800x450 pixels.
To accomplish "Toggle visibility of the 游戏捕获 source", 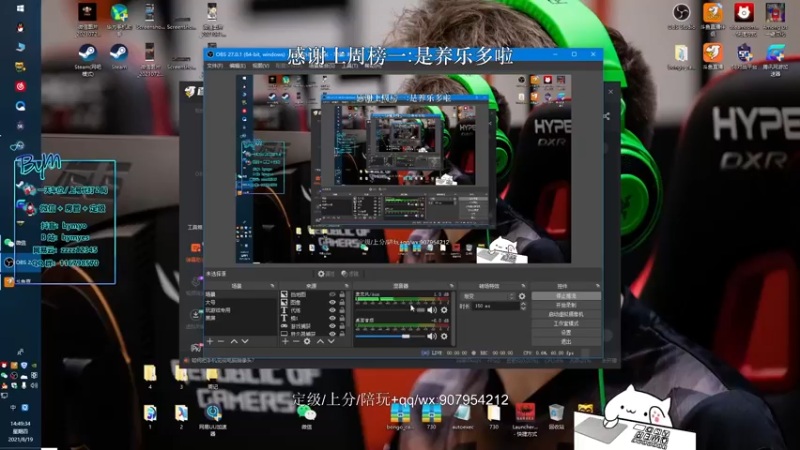I will (x=332, y=326).
